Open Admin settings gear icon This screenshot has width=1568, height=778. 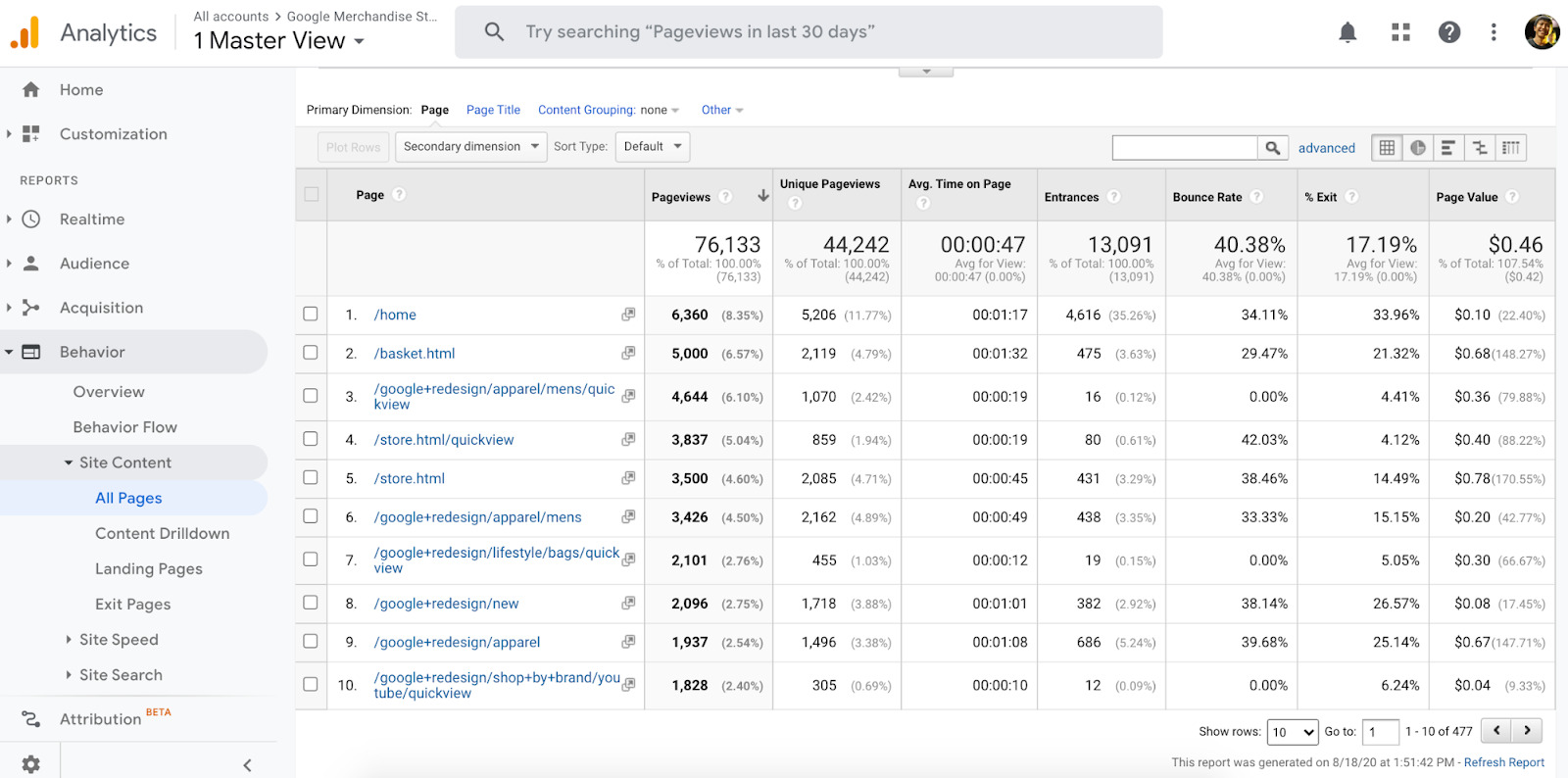[30, 763]
